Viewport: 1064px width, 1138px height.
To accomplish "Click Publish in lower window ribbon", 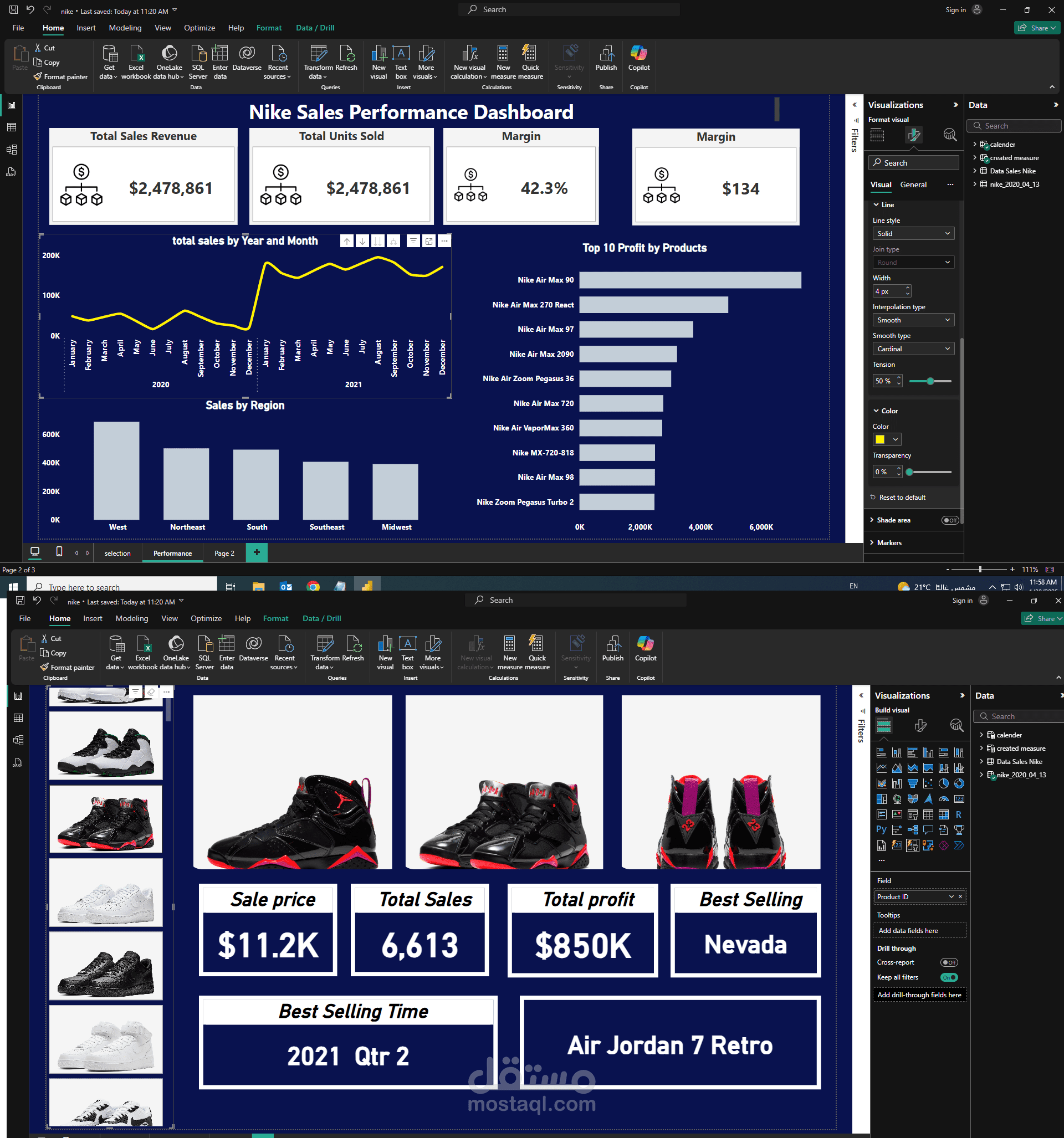I will [x=613, y=649].
